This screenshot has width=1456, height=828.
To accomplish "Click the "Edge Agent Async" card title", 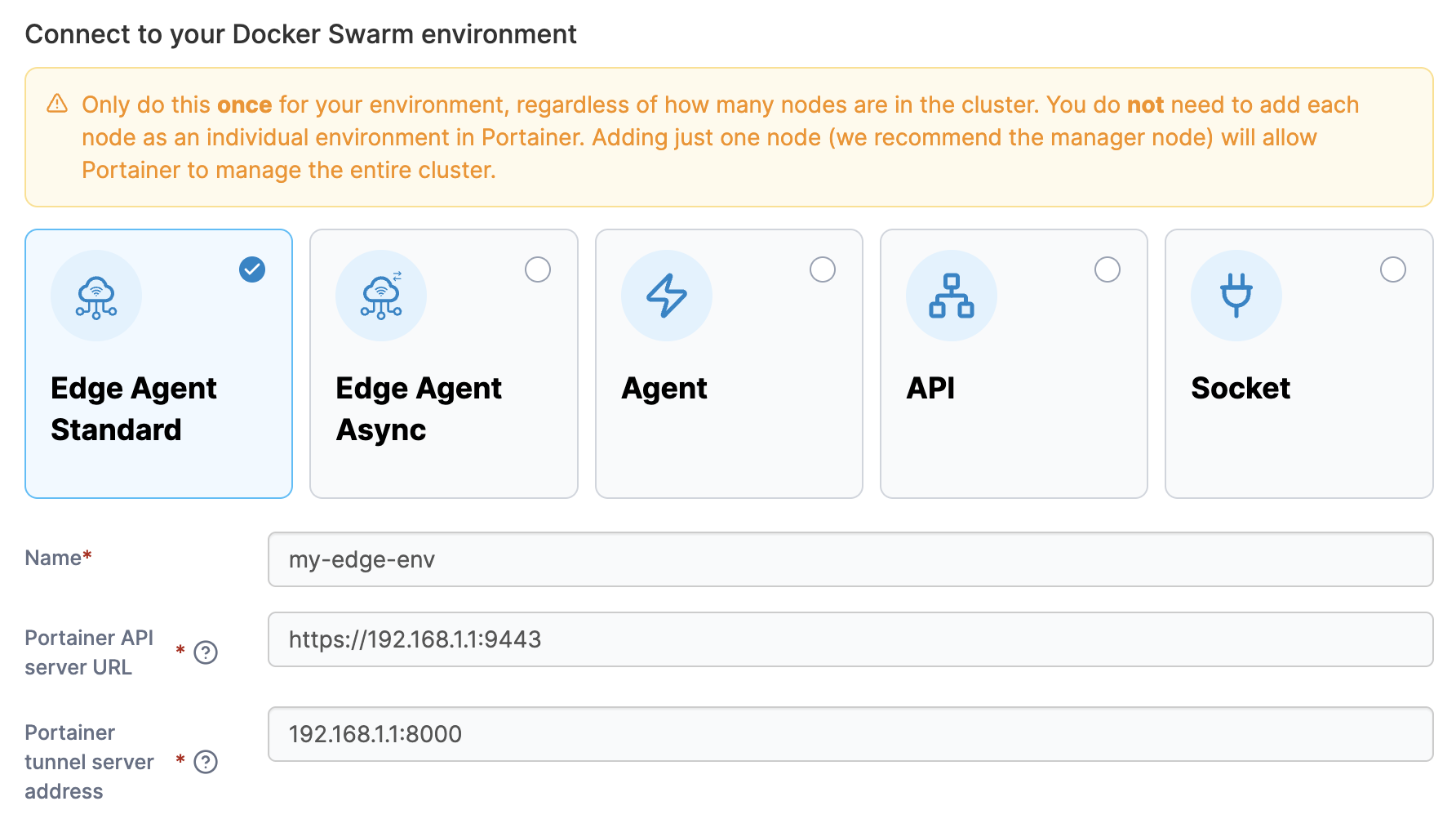I will [419, 408].
